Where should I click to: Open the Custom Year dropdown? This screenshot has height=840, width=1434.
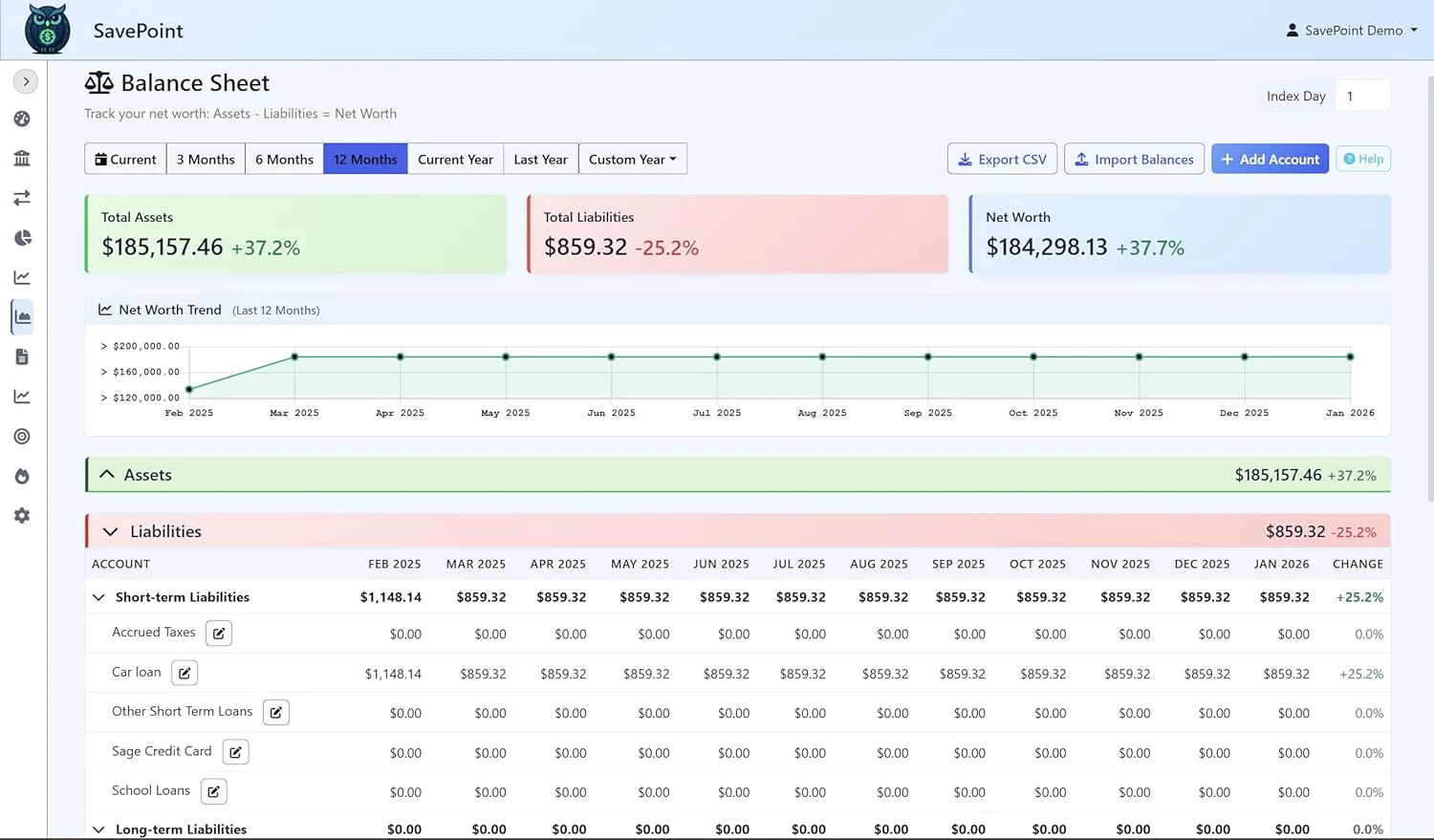click(633, 159)
